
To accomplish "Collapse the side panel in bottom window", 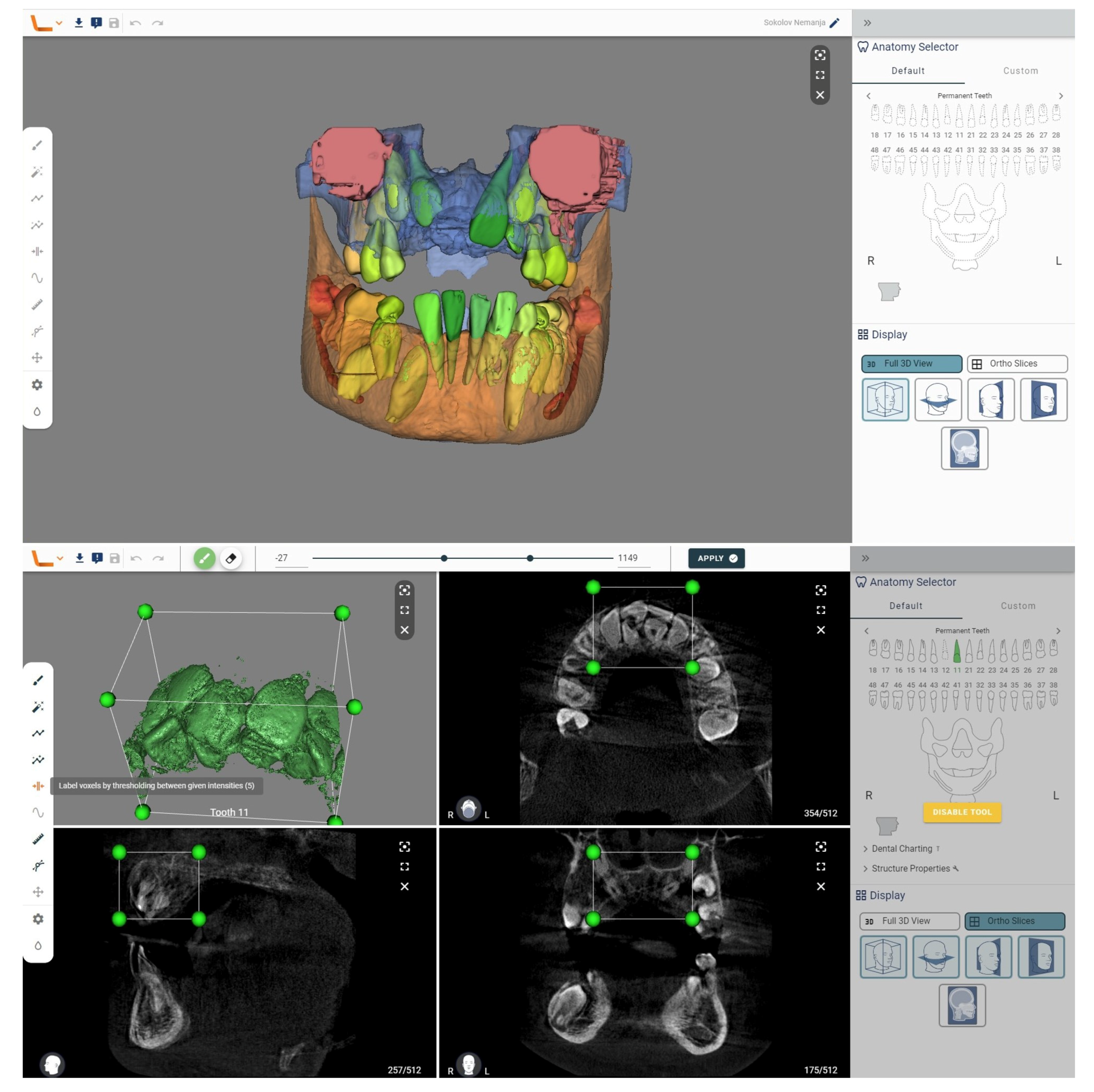I will [865, 558].
